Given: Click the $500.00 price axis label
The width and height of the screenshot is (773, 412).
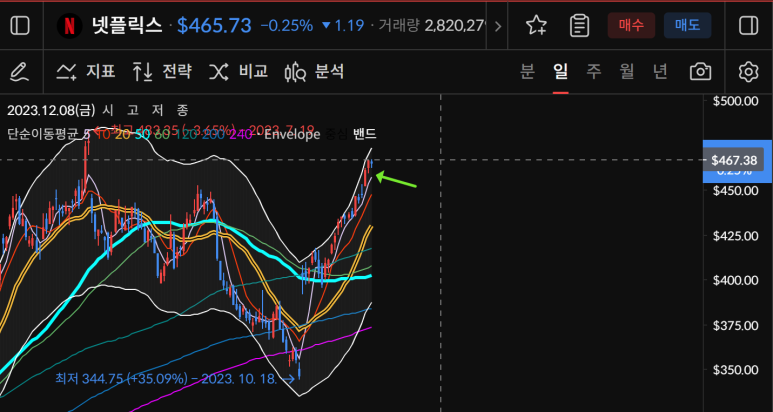Looking at the screenshot, I should [x=735, y=101].
